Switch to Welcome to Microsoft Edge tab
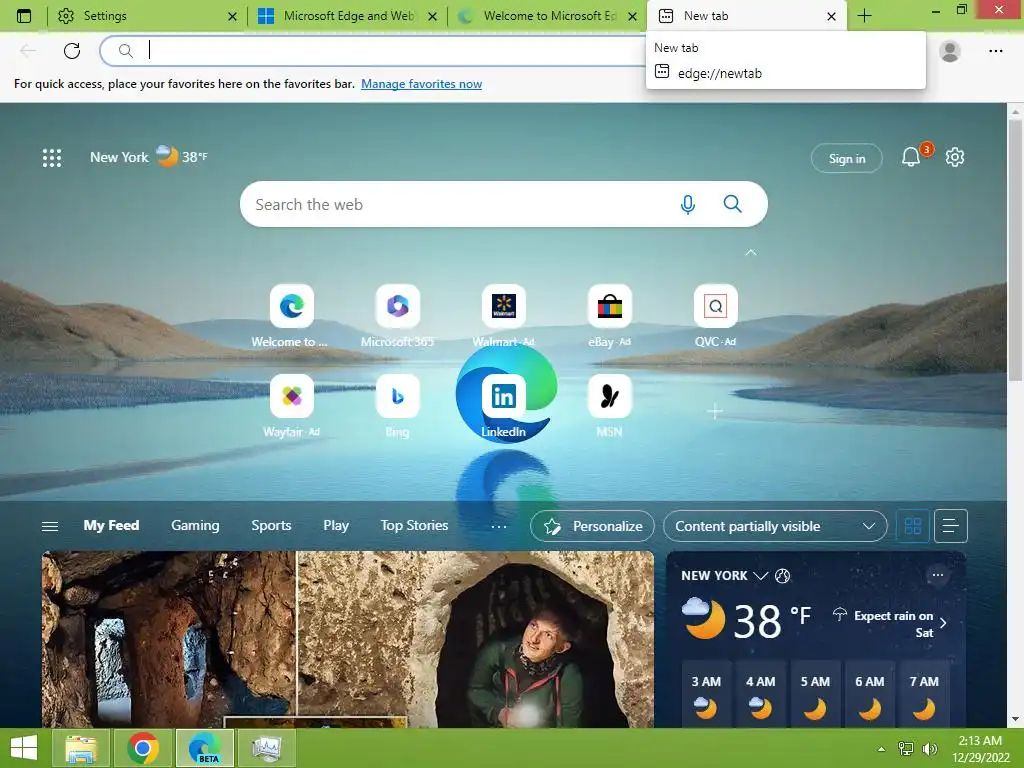The height and width of the screenshot is (768, 1024). [x=547, y=16]
